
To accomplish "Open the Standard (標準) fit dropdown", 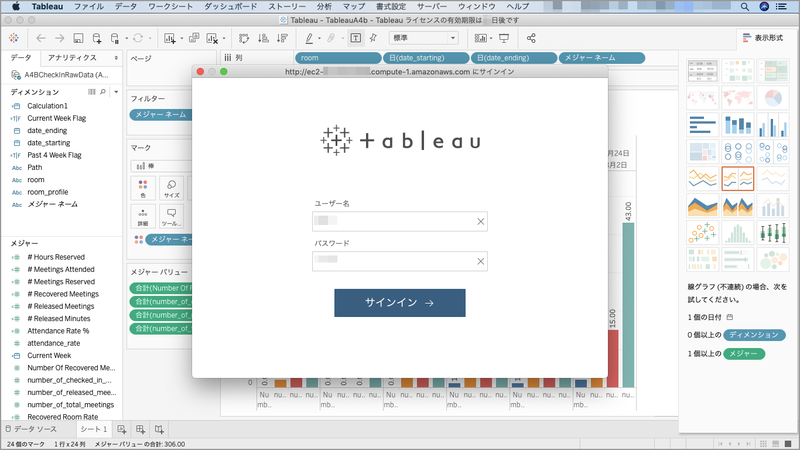I will point(423,38).
